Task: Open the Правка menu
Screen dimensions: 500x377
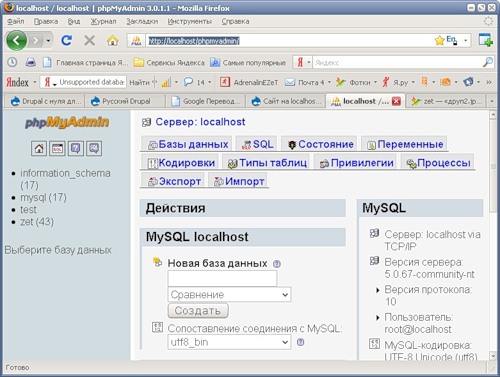Action: pyautogui.click(x=46, y=21)
